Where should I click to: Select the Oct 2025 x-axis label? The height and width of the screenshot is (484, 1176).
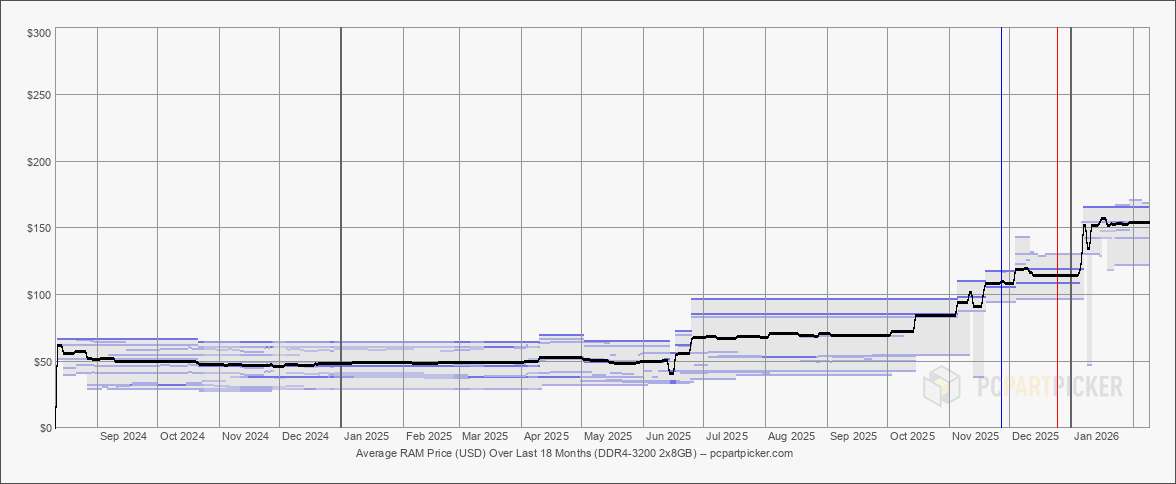[x=913, y=437]
